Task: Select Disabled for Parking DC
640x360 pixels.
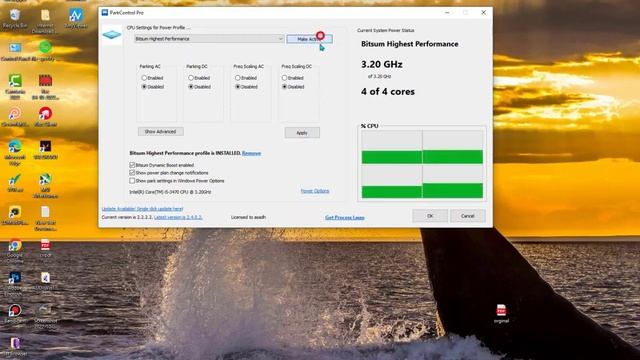Action: [200, 87]
